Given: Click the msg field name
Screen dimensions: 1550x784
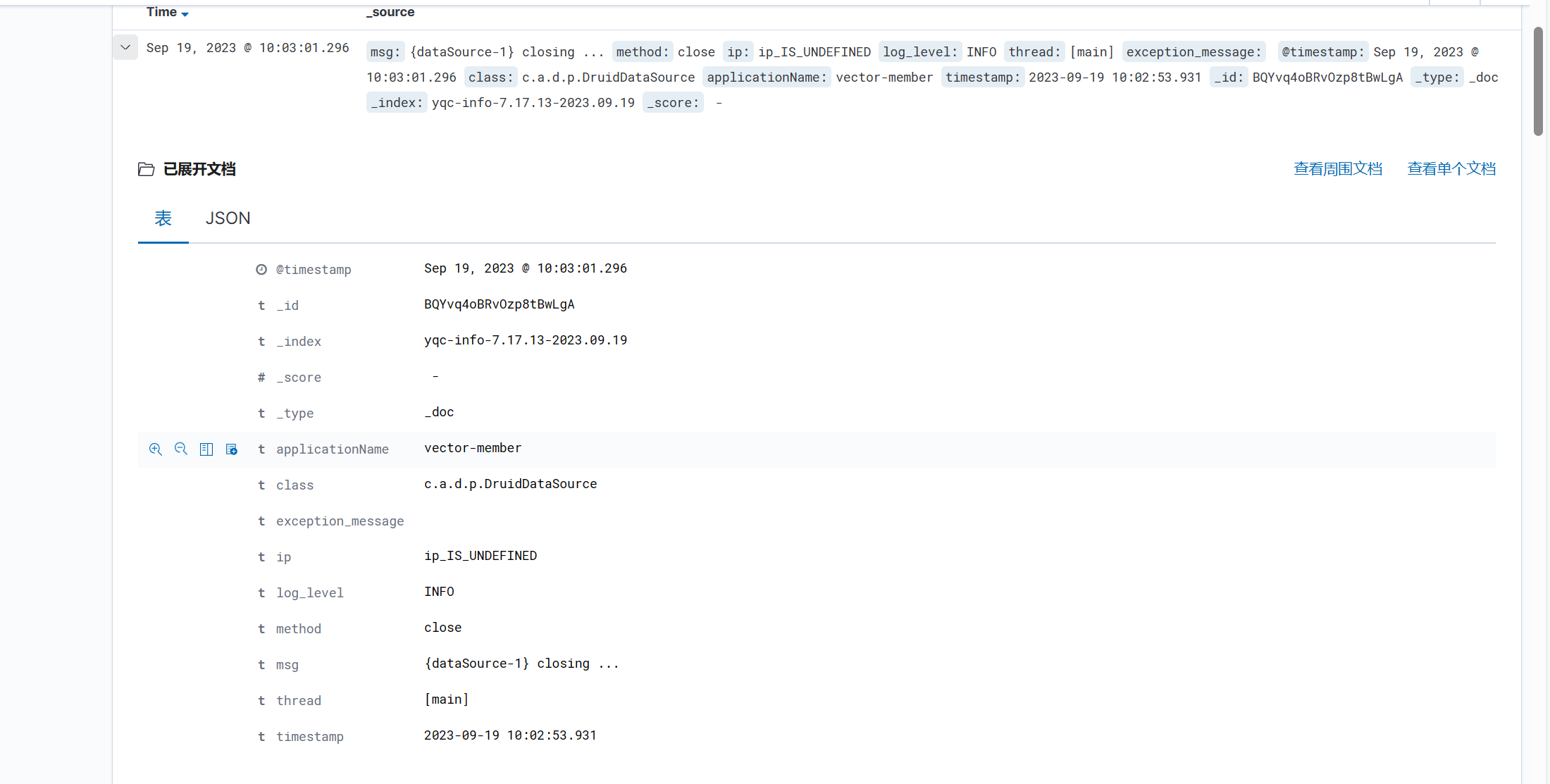Looking at the screenshot, I should [x=287, y=665].
